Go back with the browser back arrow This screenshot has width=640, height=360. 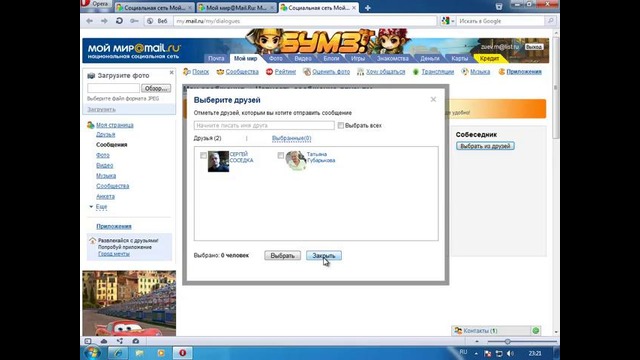coord(89,21)
